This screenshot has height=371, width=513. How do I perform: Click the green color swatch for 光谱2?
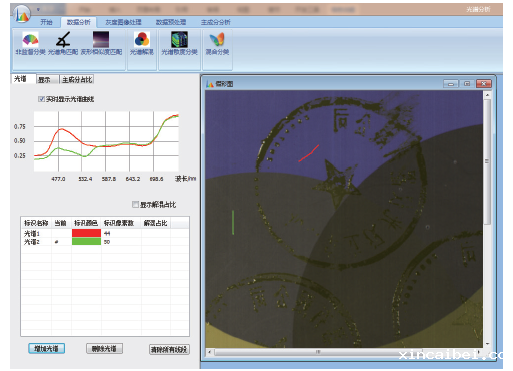(x=86, y=241)
